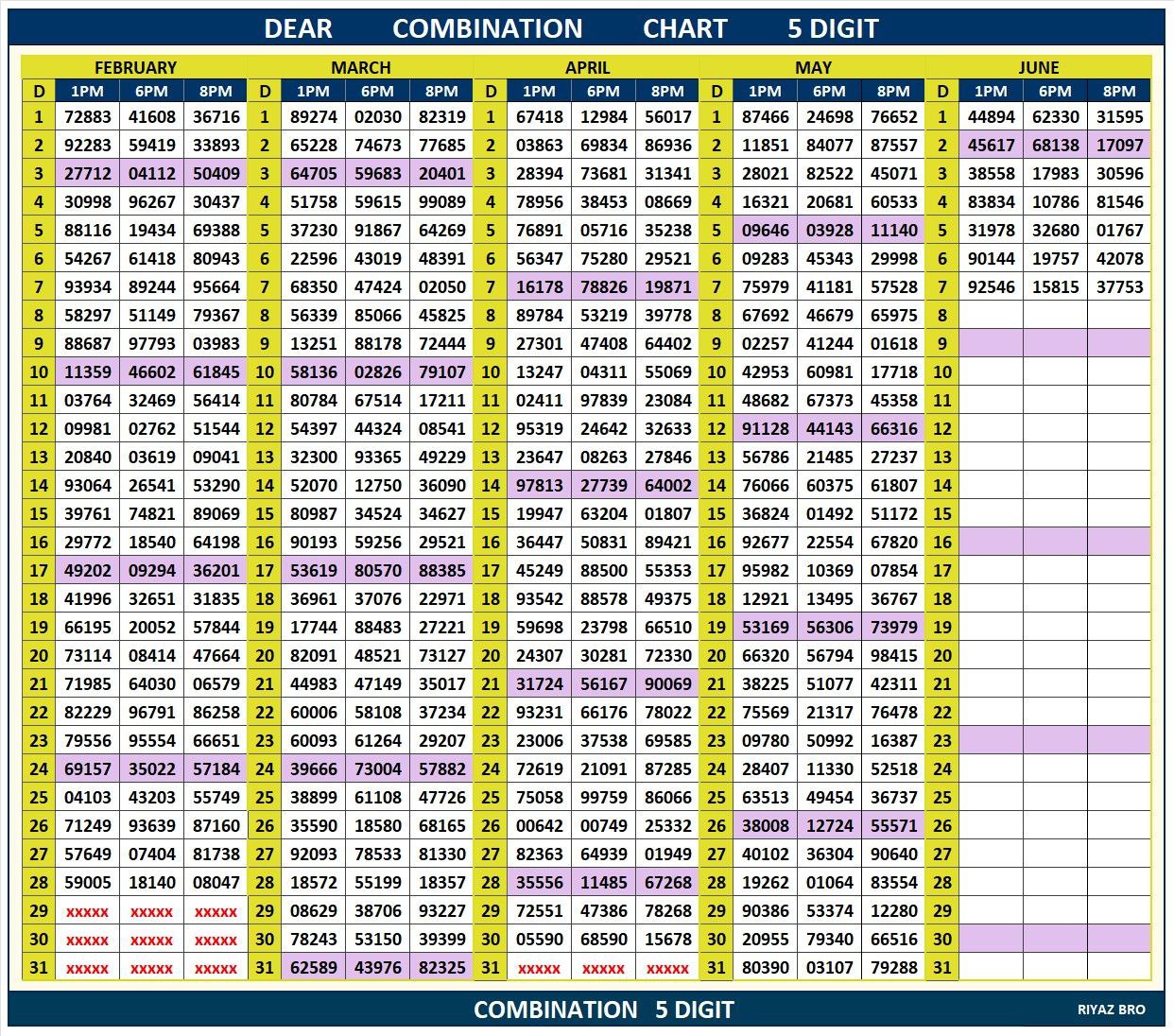The image size is (1174, 1036).
Task: Click the highlighted number 79107
Action: click(441, 372)
